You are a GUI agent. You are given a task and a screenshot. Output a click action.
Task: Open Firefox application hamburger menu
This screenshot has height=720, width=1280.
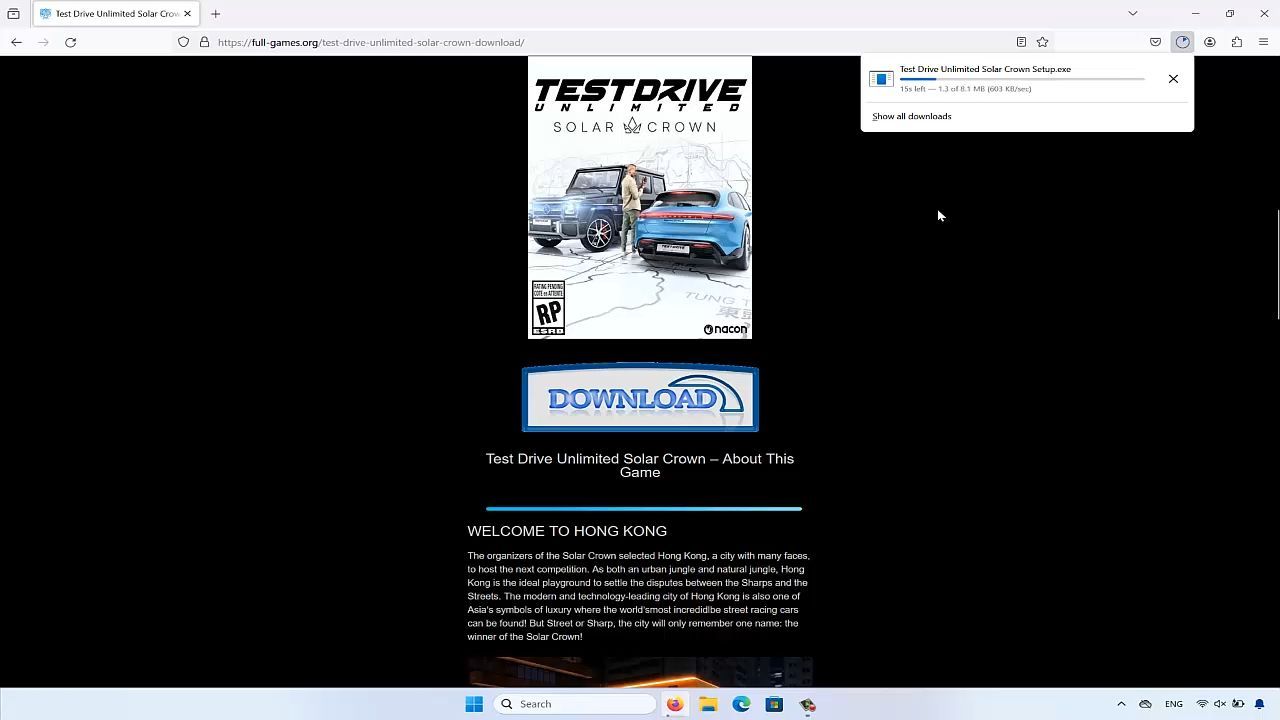(x=1264, y=42)
